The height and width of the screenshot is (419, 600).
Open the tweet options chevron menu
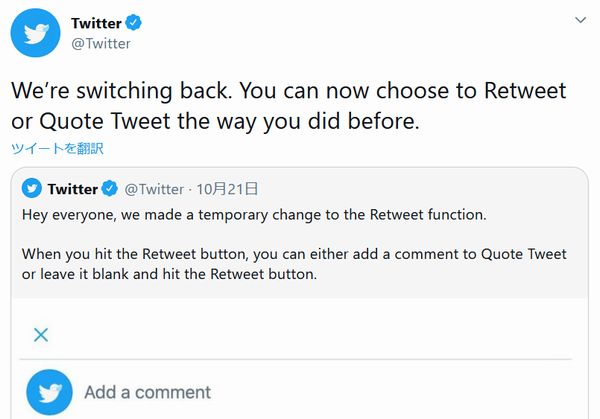tap(582, 20)
